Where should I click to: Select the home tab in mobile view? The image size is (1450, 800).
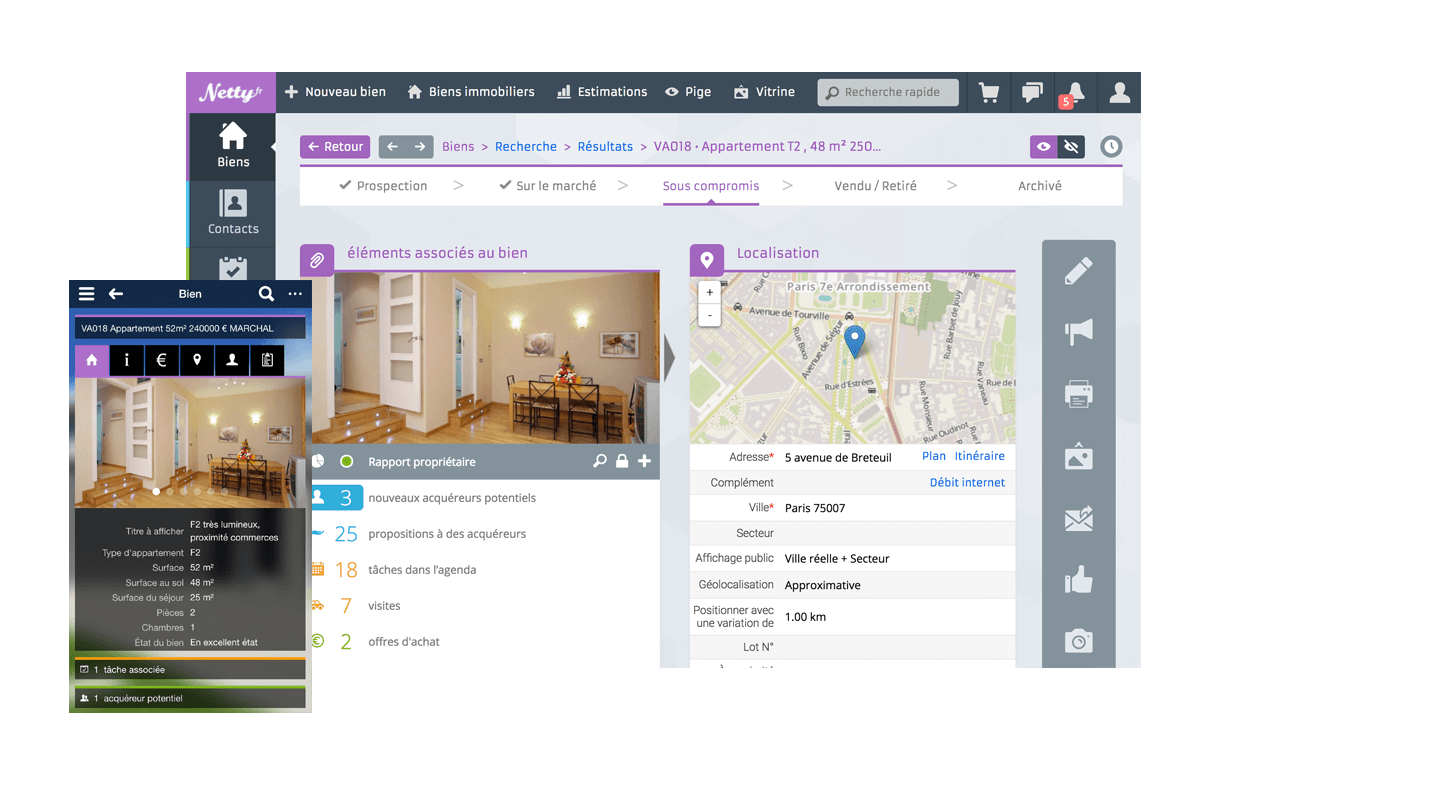click(x=92, y=360)
